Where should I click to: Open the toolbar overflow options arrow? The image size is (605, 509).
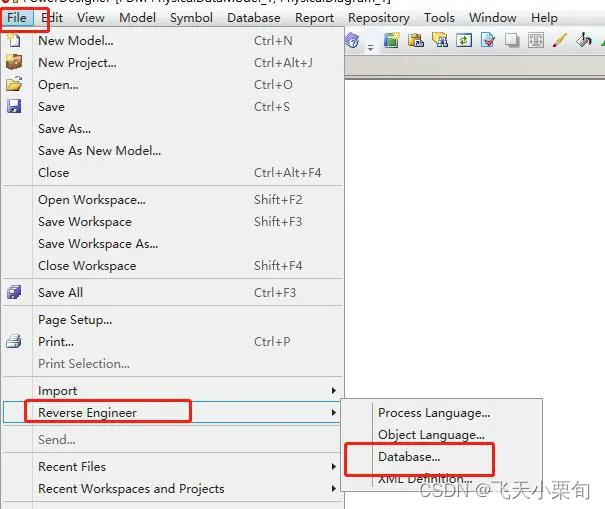point(370,48)
